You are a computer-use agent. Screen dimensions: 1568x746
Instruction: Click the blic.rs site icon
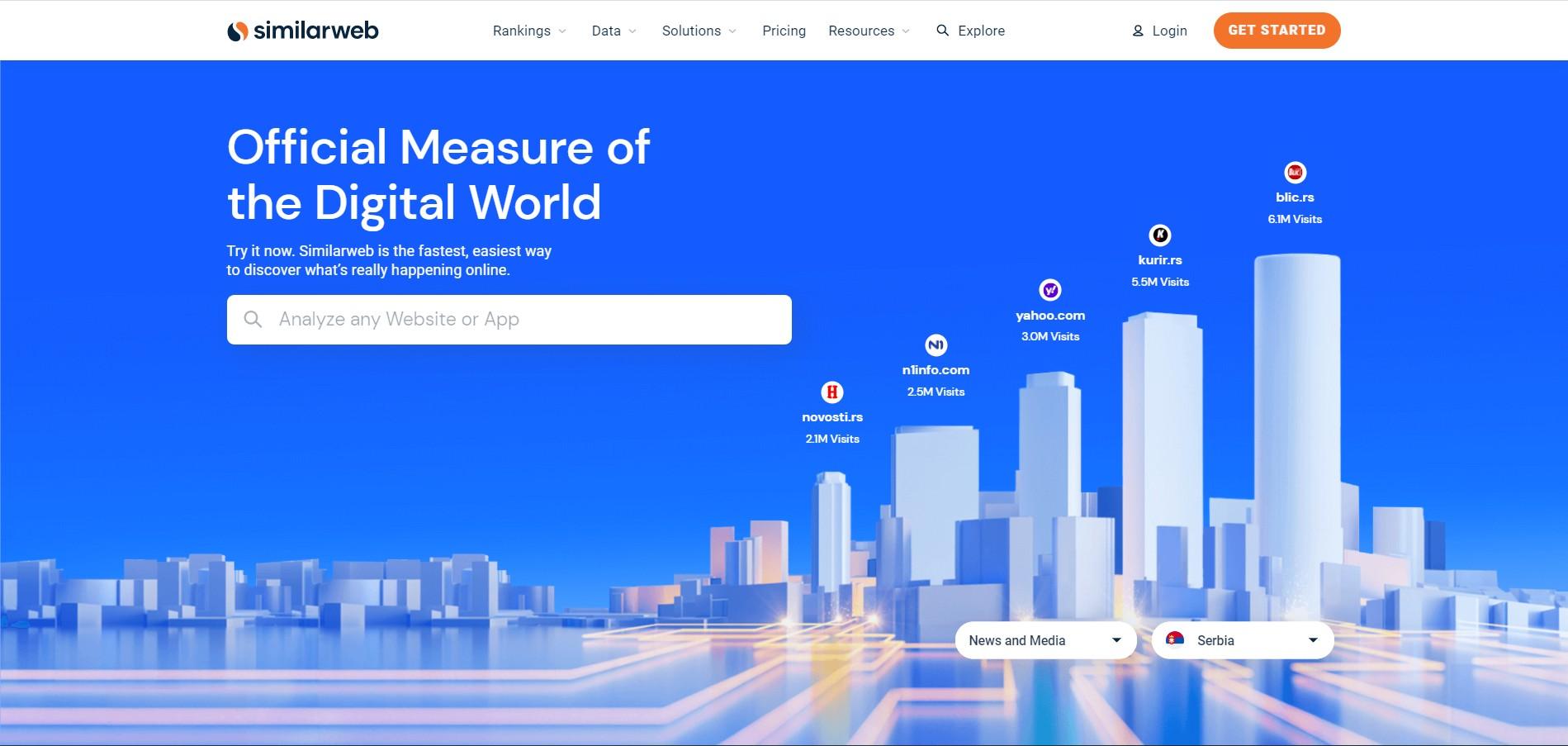pyautogui.click(x=1295, y=172)
